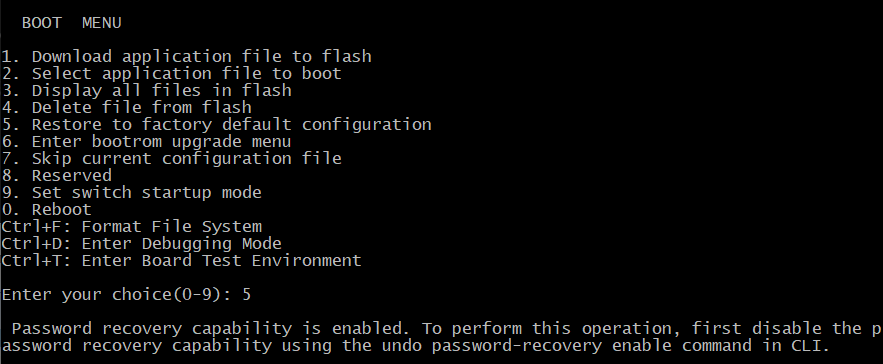Click the entered choice number 5
Image resolution: width=883 pixels, height=364 pixels.
point(246,295)
